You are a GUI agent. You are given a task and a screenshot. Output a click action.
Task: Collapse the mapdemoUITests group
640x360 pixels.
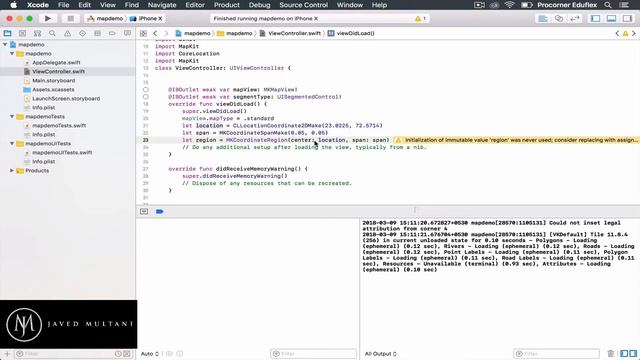(x=12, y=144)
